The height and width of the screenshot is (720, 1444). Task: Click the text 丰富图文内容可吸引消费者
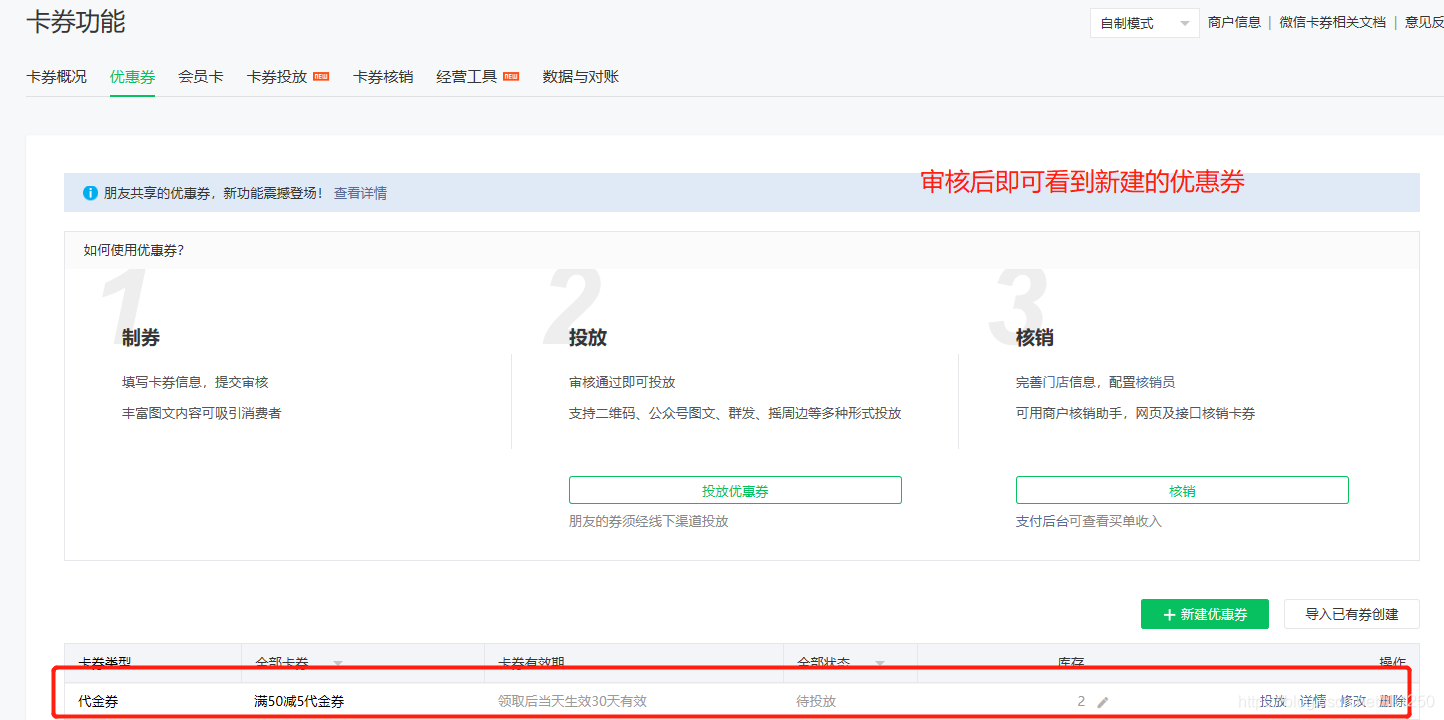[202, 413]
